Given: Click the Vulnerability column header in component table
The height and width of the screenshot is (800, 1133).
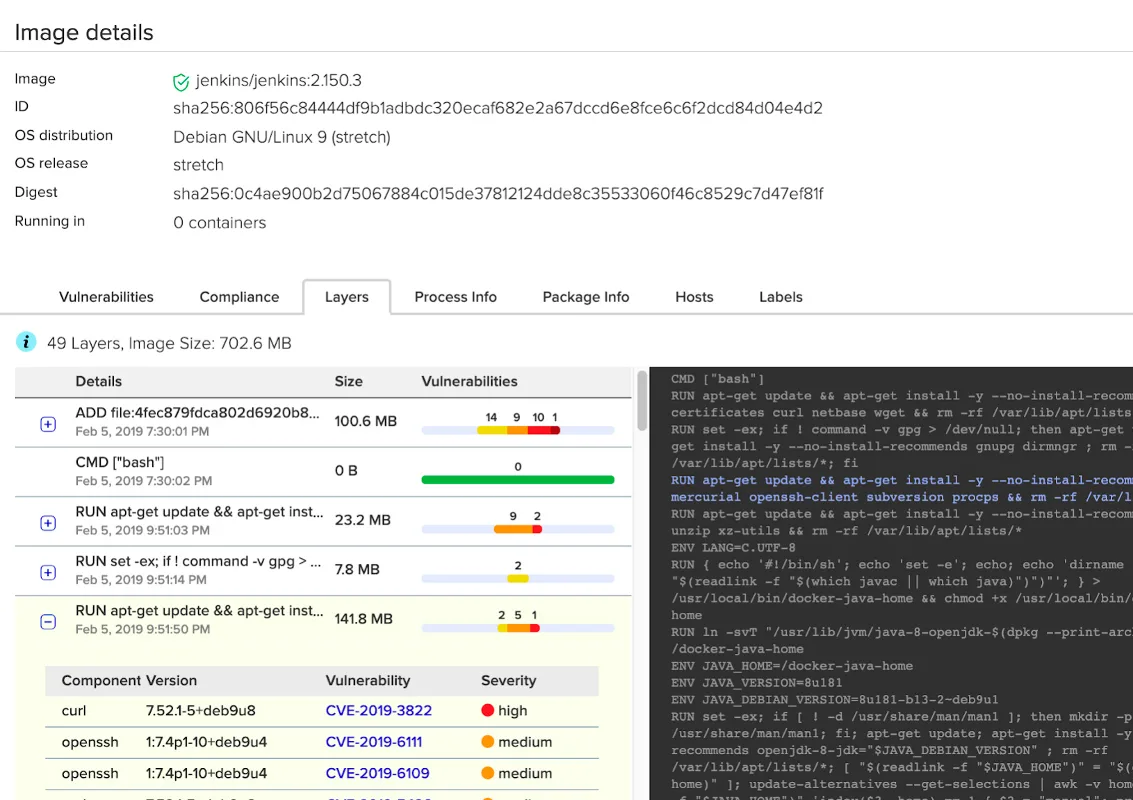Looking at the screenshot, I should (367, 681).
